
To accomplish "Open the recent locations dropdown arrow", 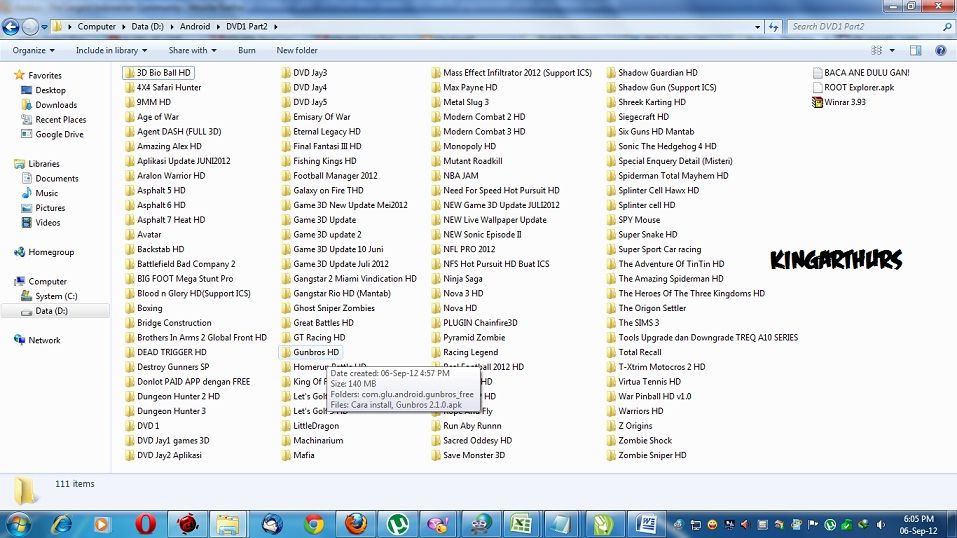I will [x=44, y=27].
